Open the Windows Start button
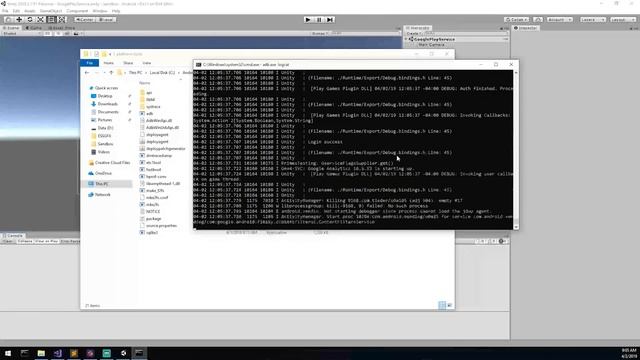 [x=8, y=353]
